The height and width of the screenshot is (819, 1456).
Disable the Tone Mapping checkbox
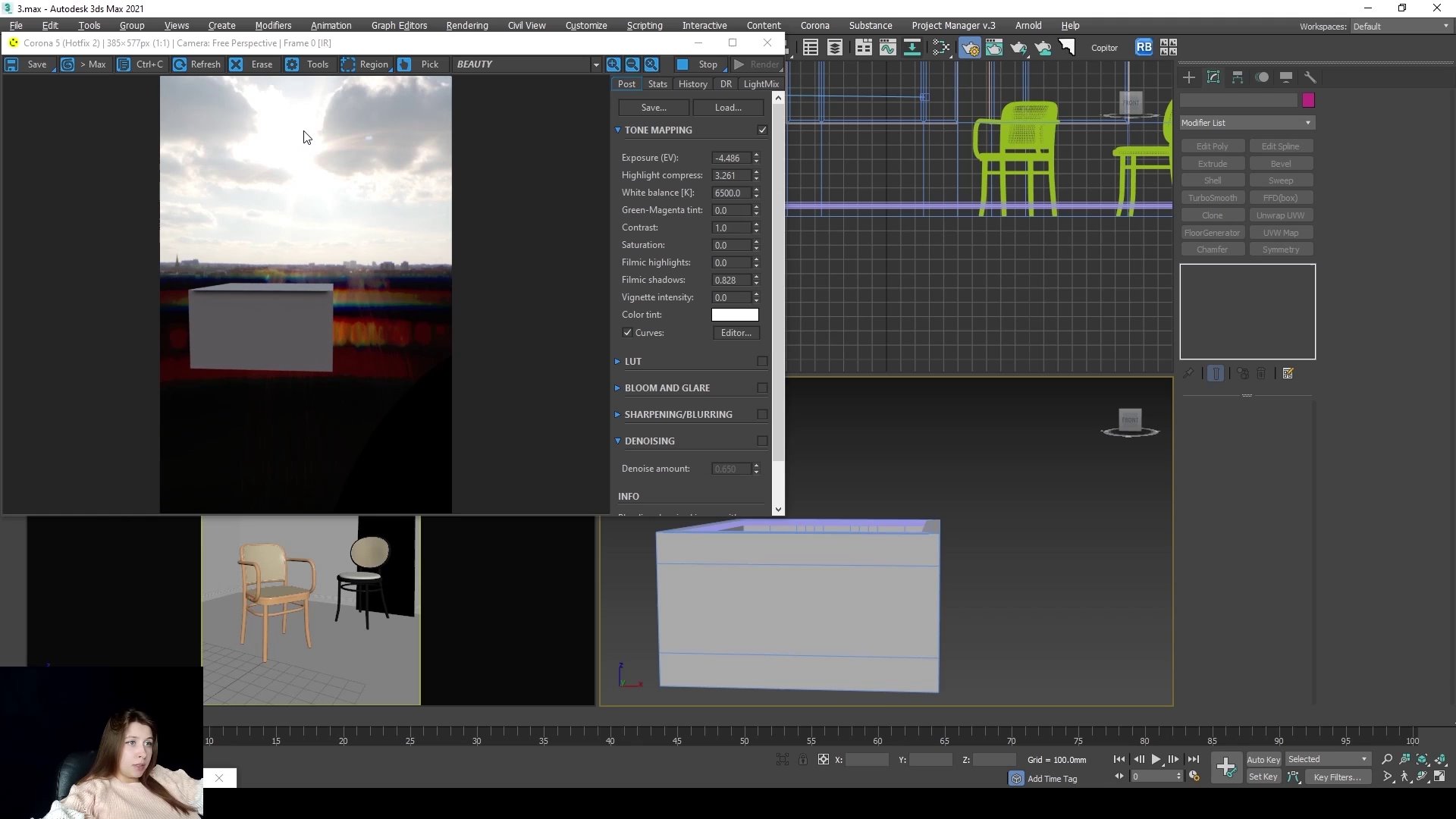(x=762, y=130)
